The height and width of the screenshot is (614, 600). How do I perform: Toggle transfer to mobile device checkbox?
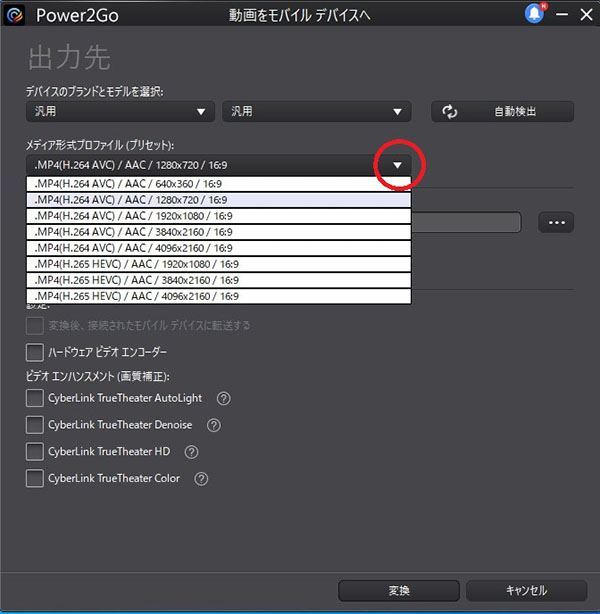click(x=35, y=326)
